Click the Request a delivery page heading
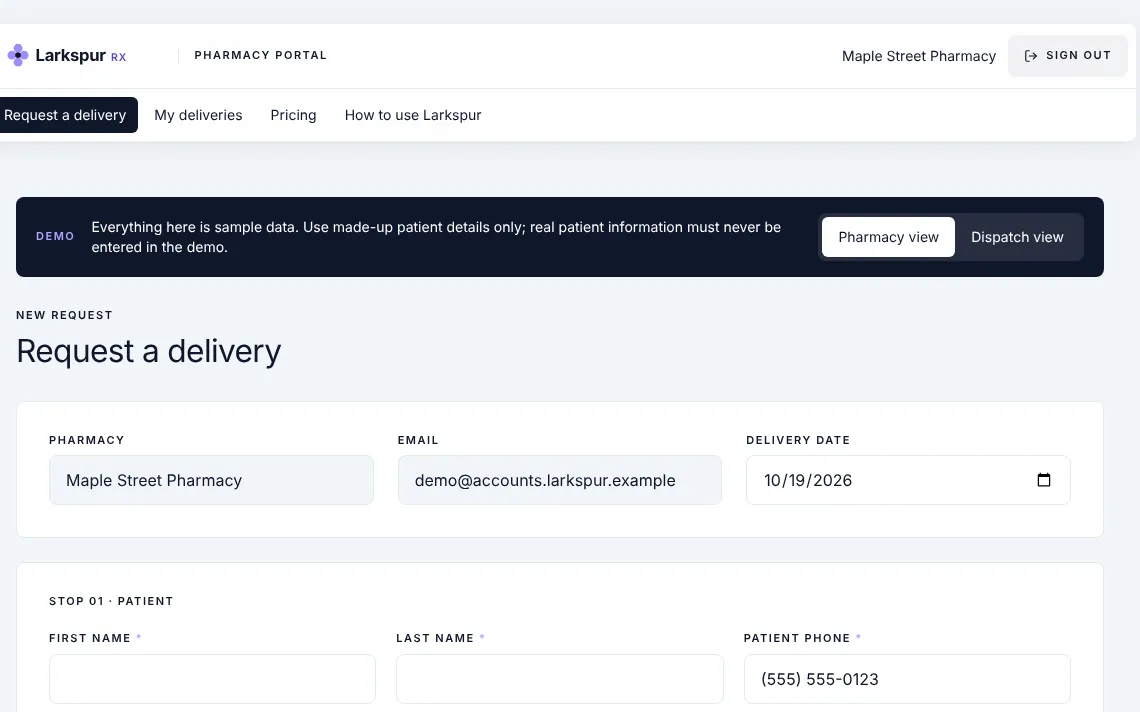 [148, 351]
